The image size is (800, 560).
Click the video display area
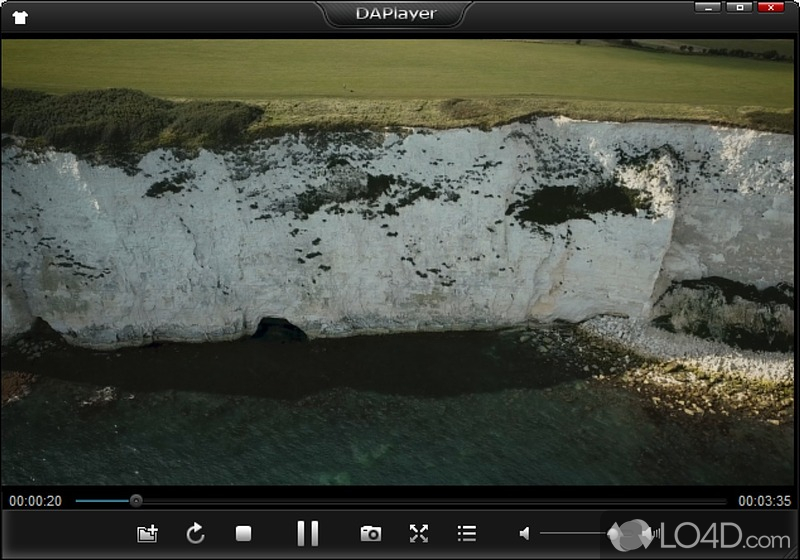click(400, 260)
